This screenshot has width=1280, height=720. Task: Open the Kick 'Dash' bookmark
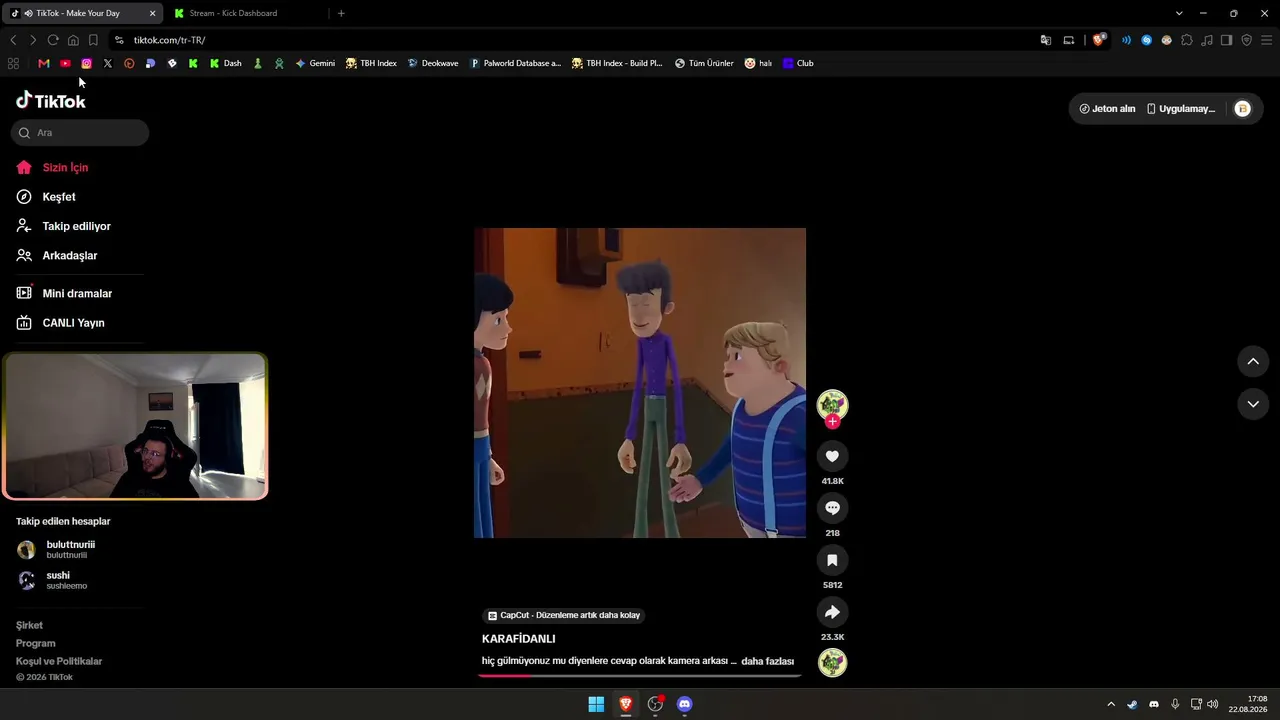click(225, 63)
